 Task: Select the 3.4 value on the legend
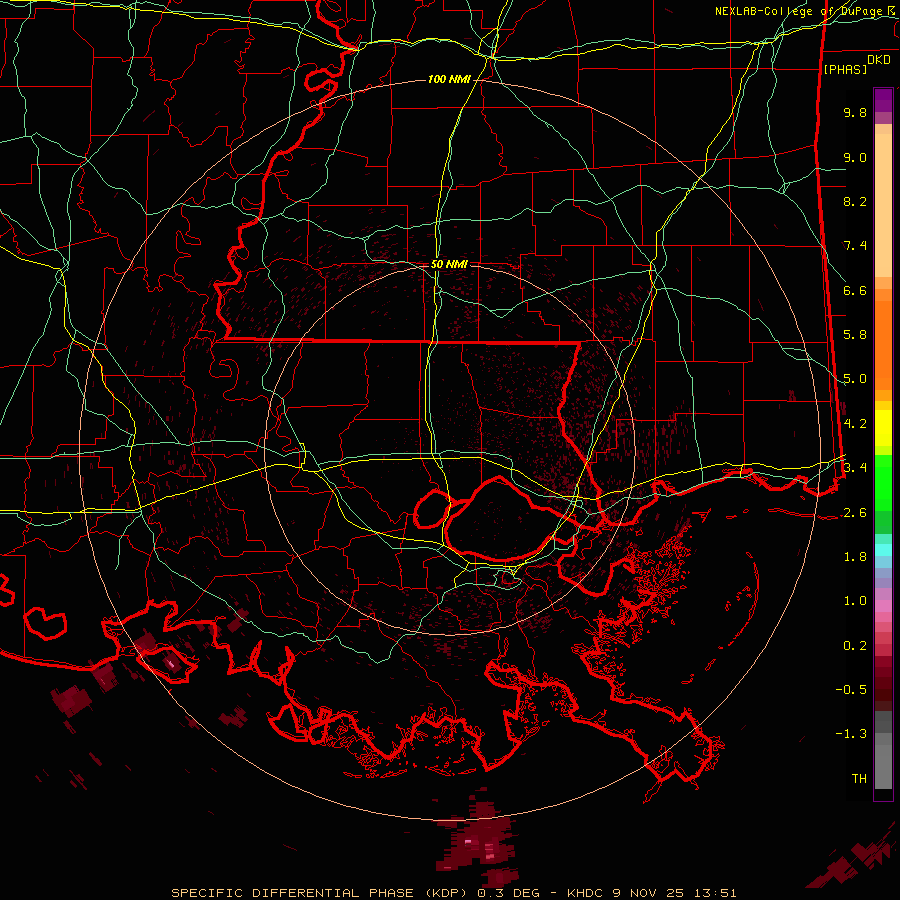(855, 468)
